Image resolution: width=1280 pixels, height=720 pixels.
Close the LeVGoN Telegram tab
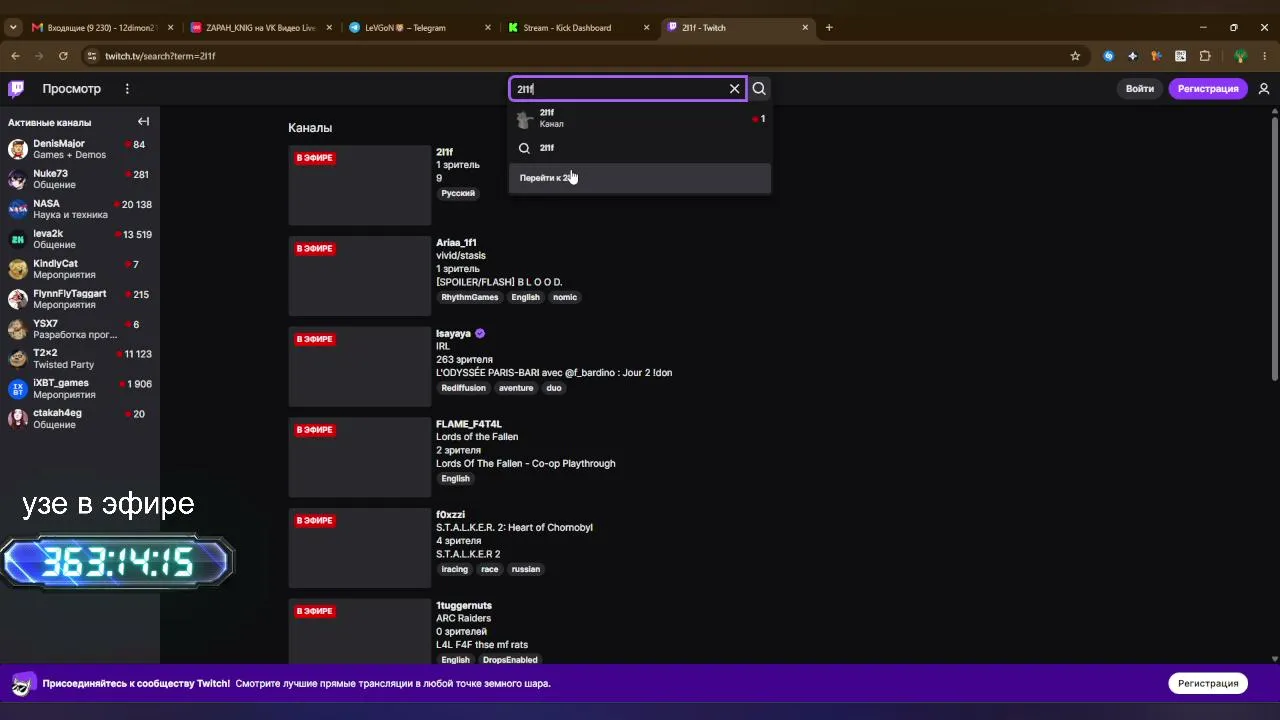487,28
